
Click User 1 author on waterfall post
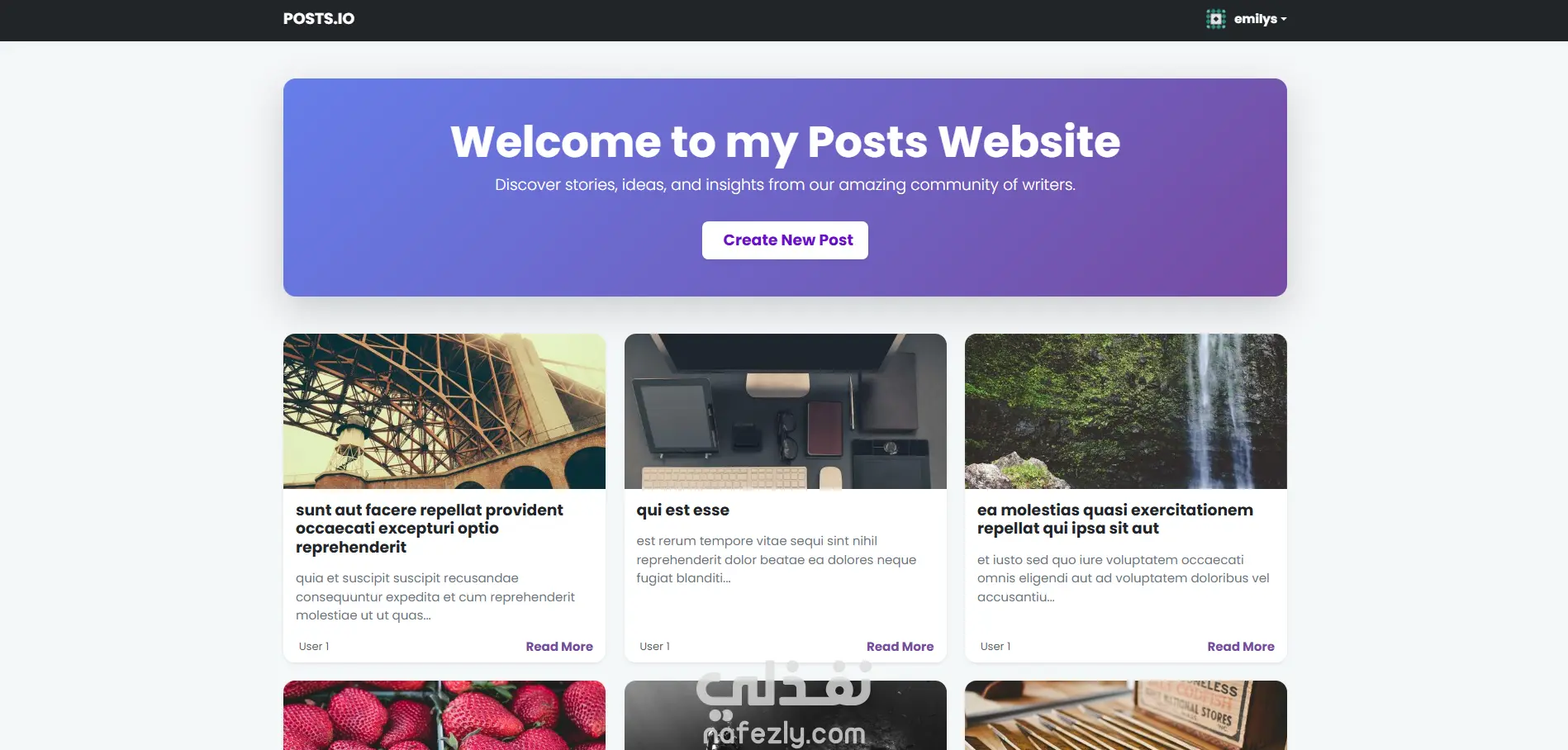tap(995, 647)
